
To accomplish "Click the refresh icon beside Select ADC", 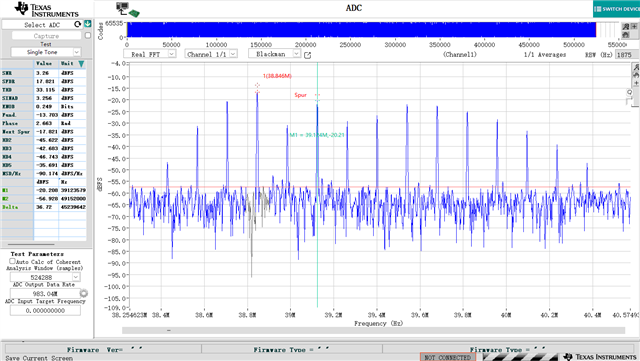I will click(78, 25).
